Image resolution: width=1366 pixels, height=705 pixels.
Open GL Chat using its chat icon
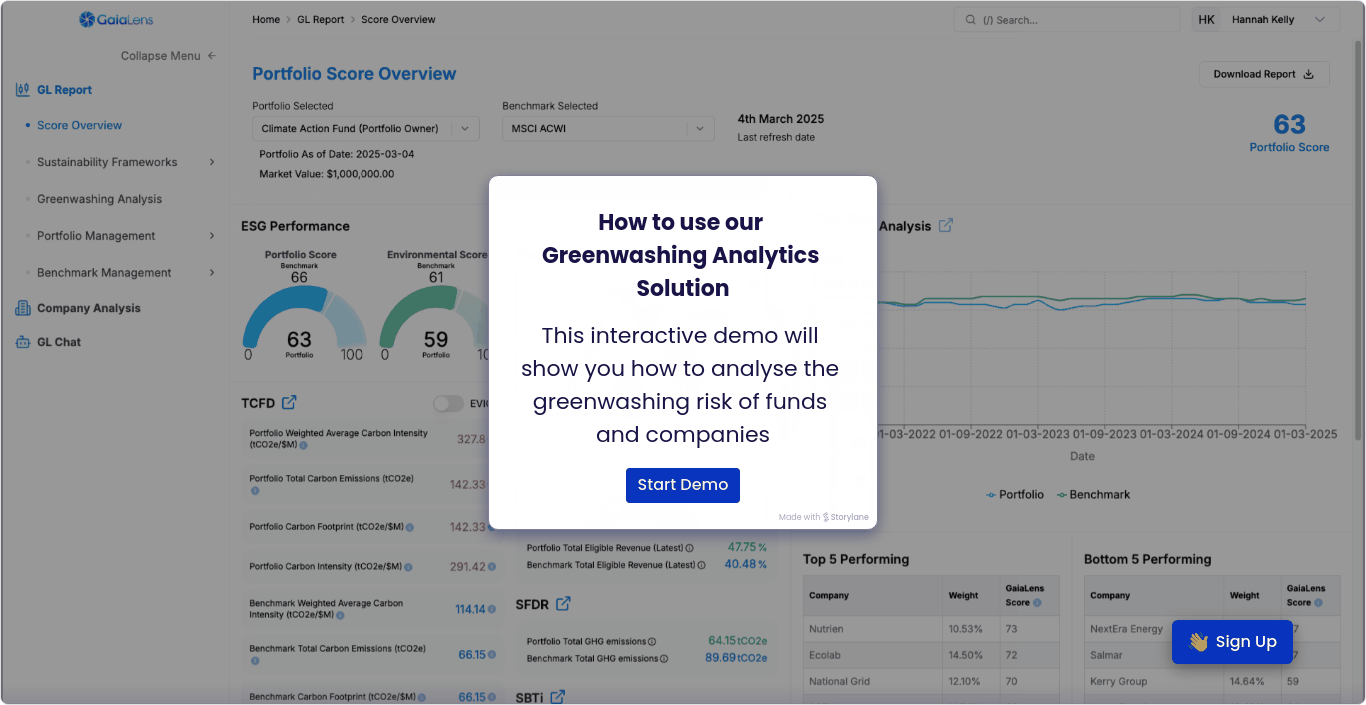pyautogui.click(x=22, y=342)
